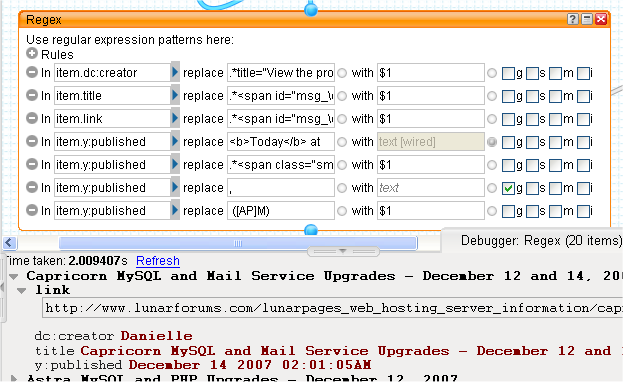Click the replace field containing ([AP]M)
Screen dimensions: 623x382
point(281,211)
